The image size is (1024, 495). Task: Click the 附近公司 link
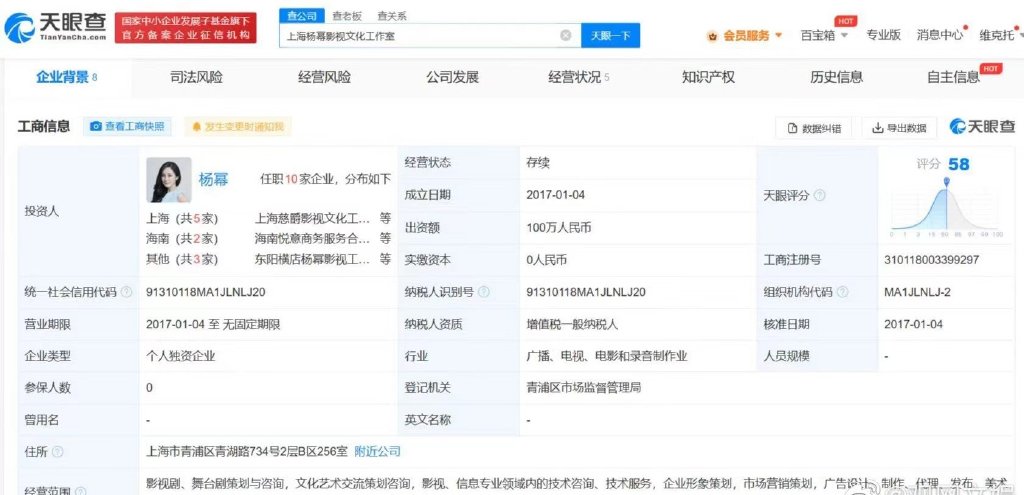(x=377, y=451)
